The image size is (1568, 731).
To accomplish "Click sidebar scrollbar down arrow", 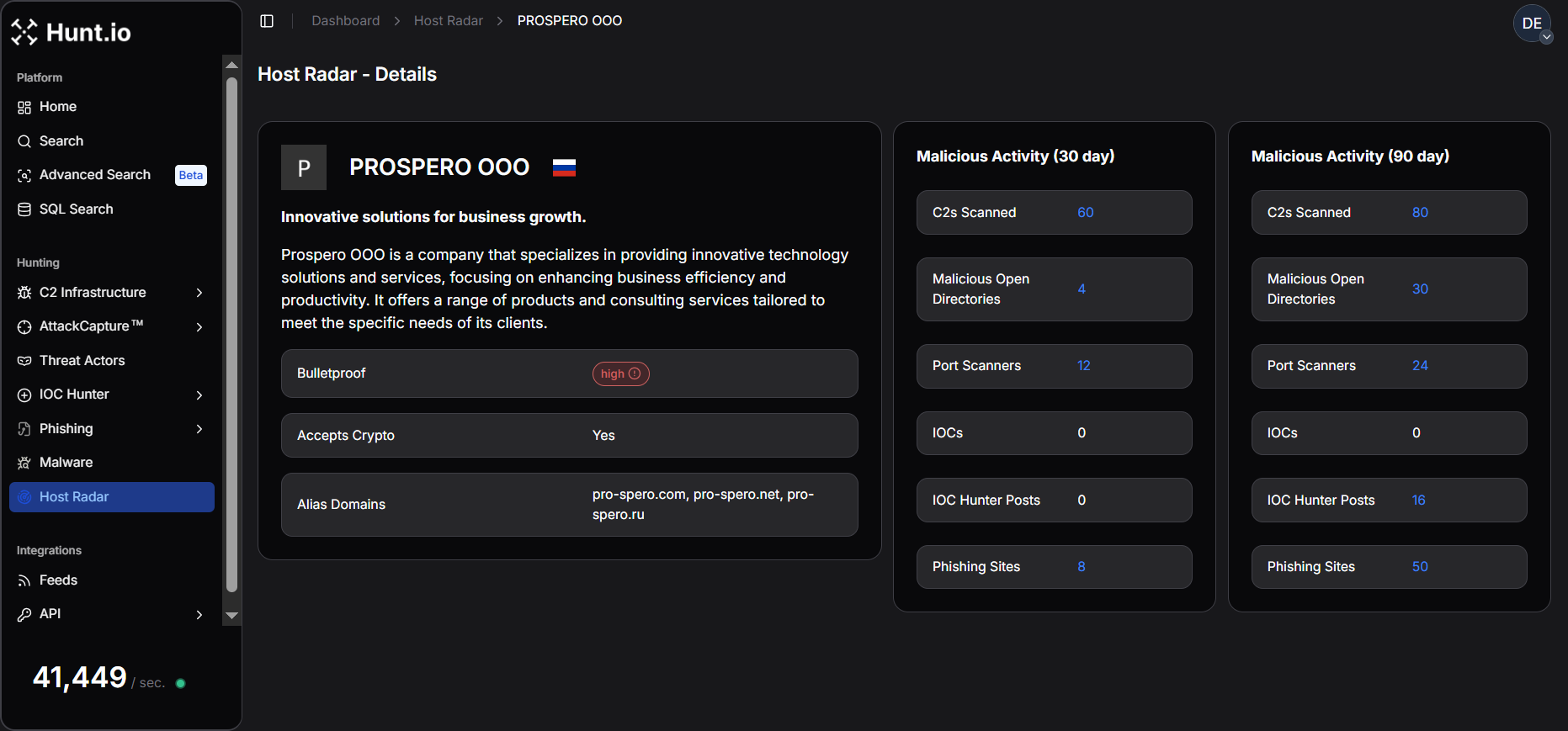I will pos(232,616).
